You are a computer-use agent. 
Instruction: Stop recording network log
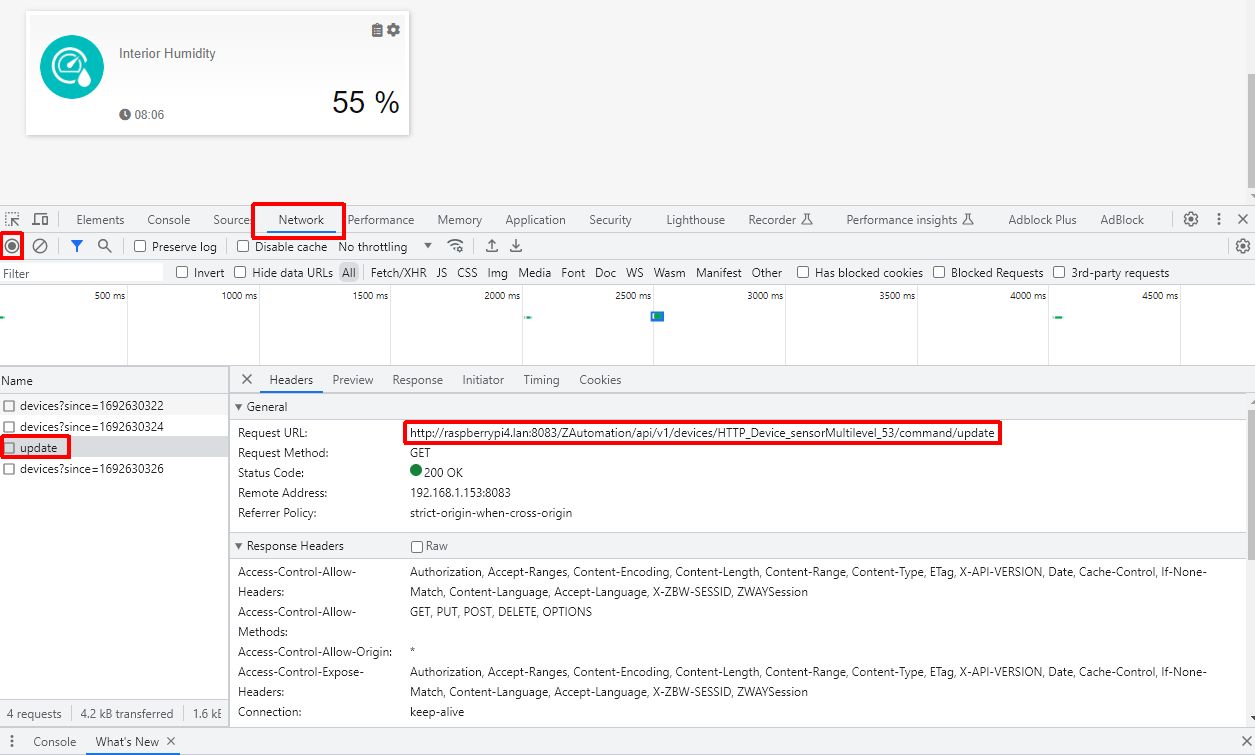12,246
